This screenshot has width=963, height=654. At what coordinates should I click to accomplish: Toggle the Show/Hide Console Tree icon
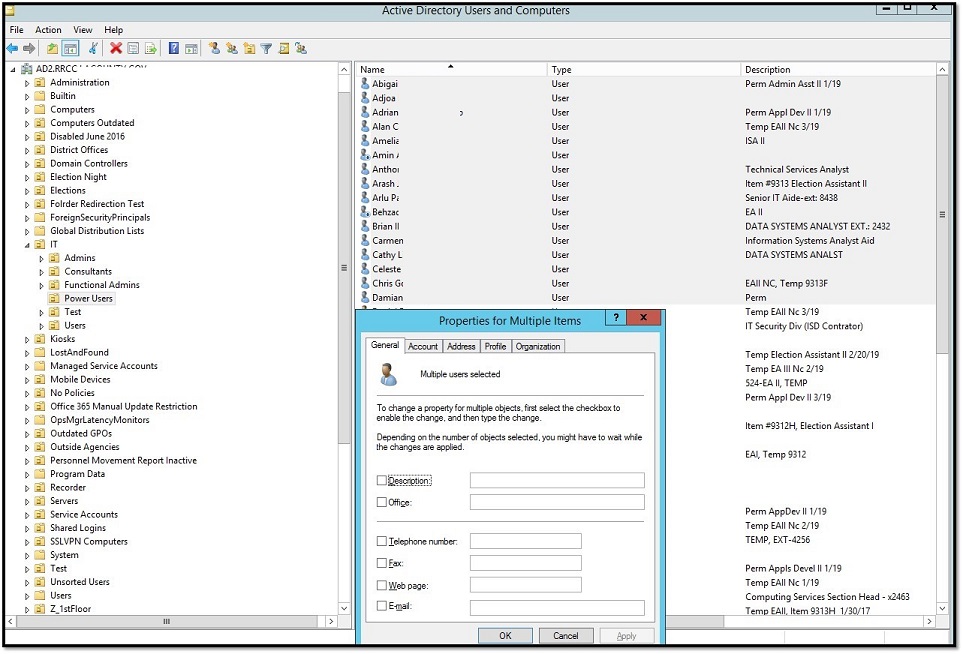(71, 49)
